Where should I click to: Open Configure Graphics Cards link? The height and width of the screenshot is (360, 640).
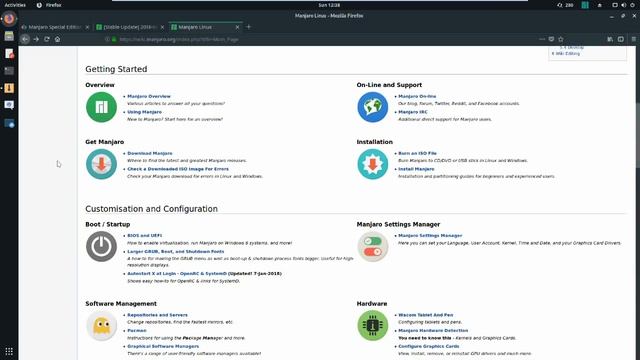coord(429,346)
